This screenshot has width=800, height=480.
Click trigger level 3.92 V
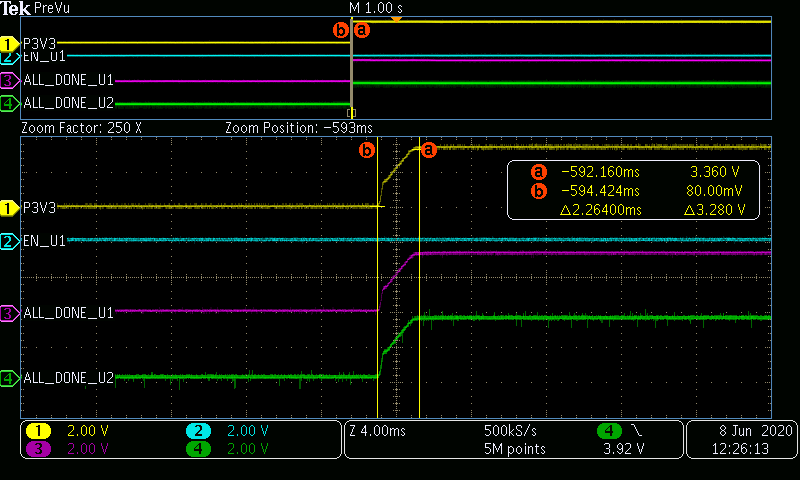point(623,449)
